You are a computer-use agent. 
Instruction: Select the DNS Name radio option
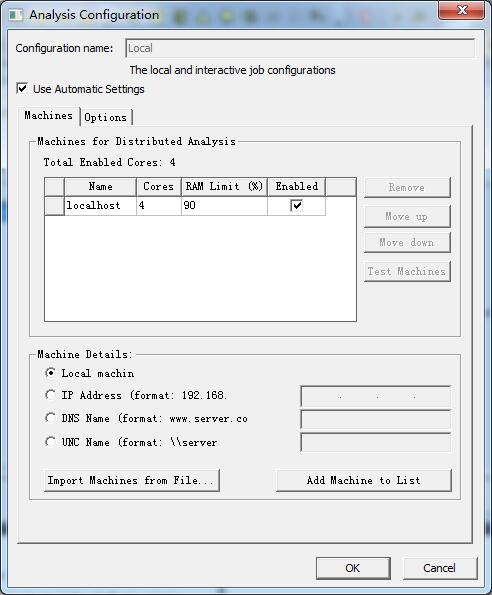(50, 418)
